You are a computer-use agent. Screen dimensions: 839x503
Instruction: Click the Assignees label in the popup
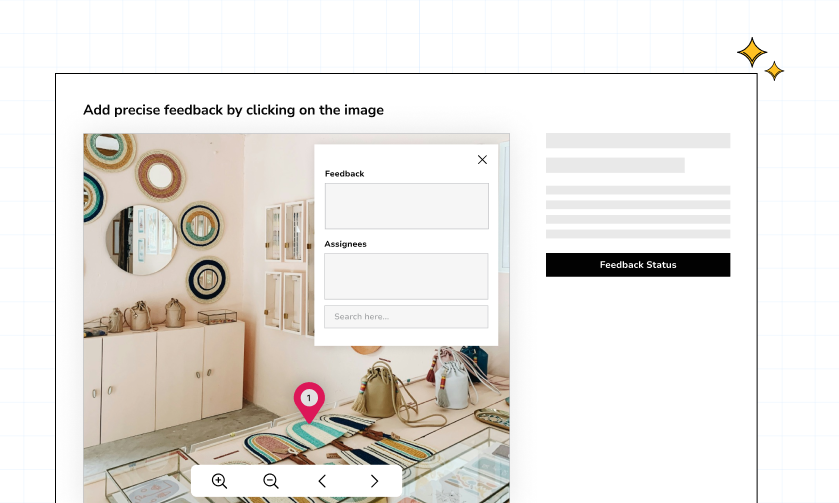(x=346, y=244)
